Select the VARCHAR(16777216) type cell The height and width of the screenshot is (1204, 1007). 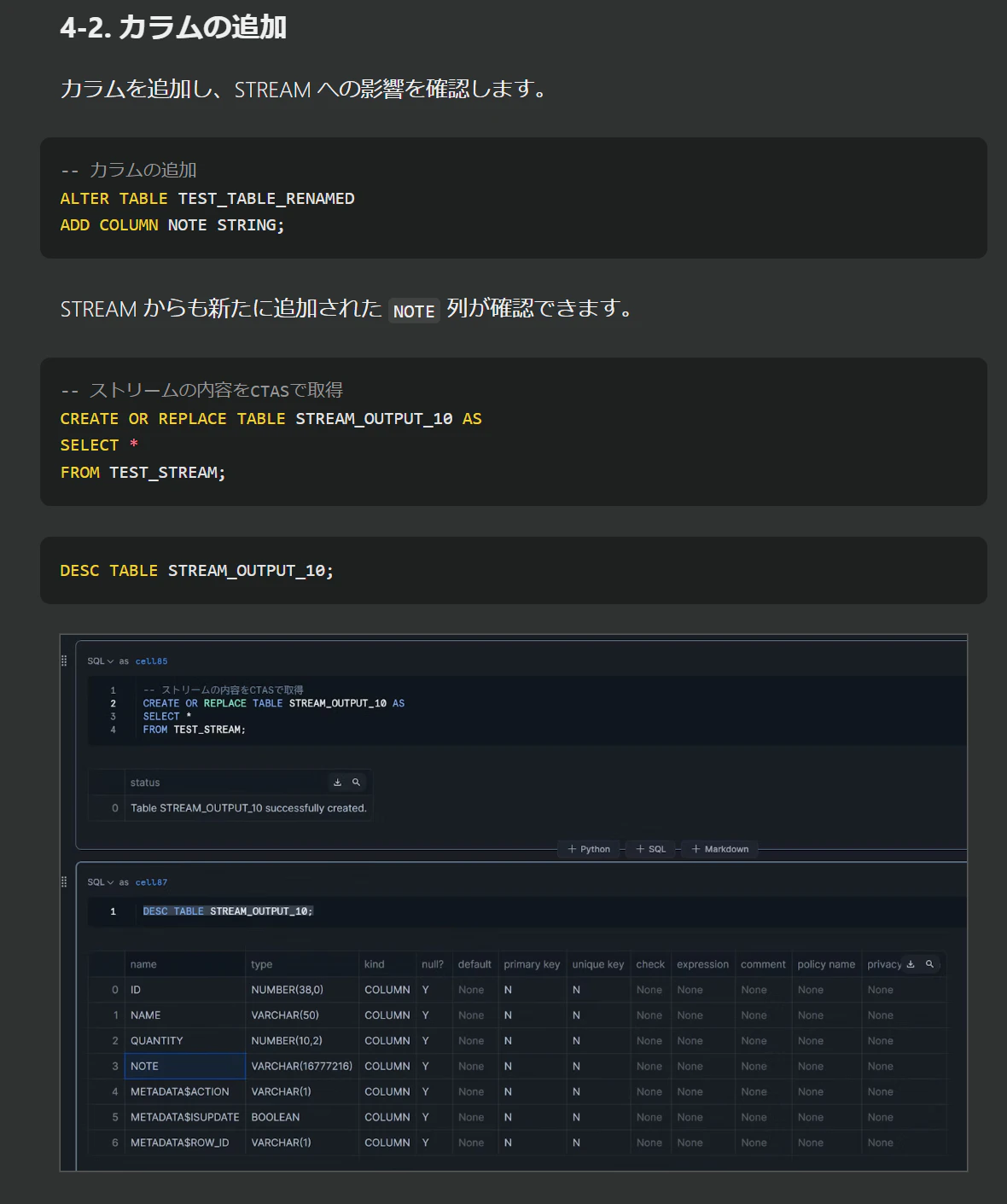[x=302, y=1066]
